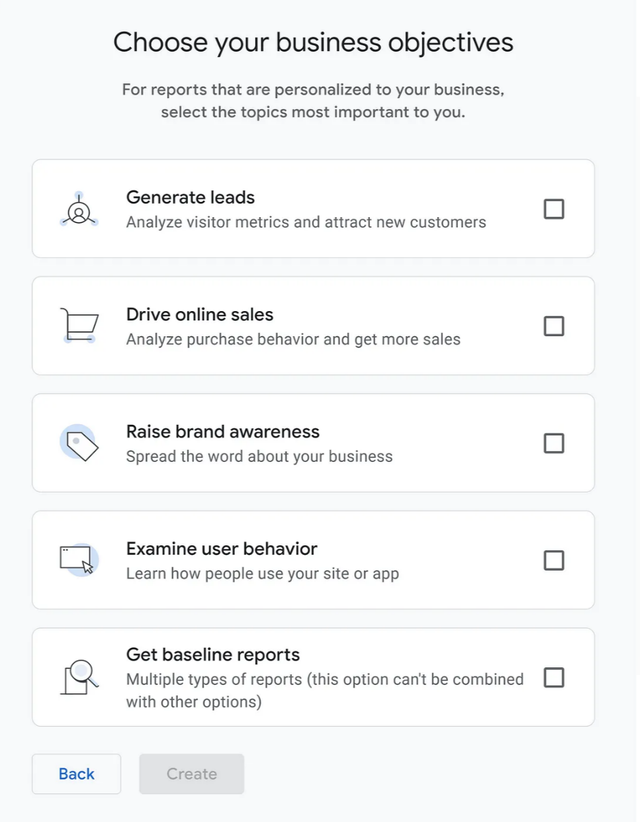
Task: Check the Generate leads checkbox
Action: (x=553, y=209)
